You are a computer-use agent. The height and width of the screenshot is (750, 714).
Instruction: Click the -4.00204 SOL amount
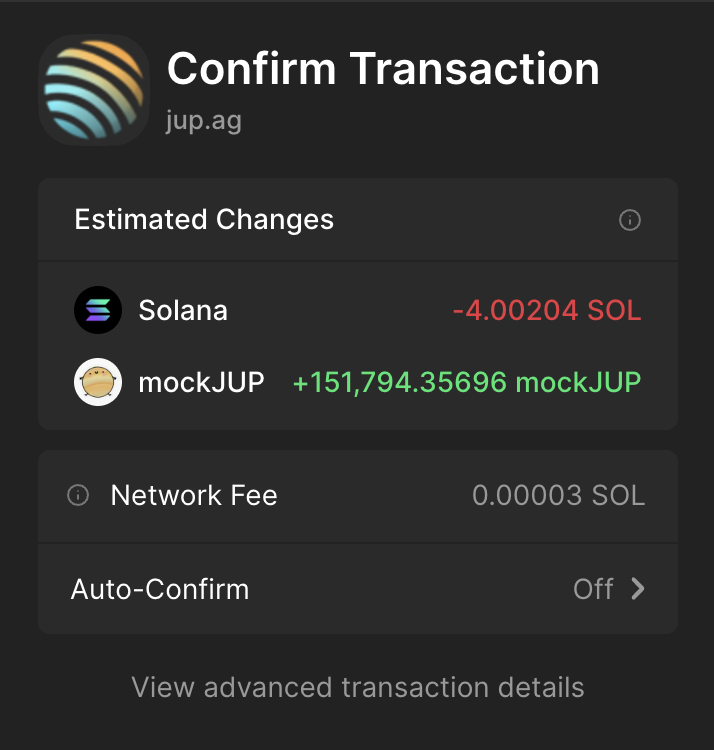click(x=547, y=310)
